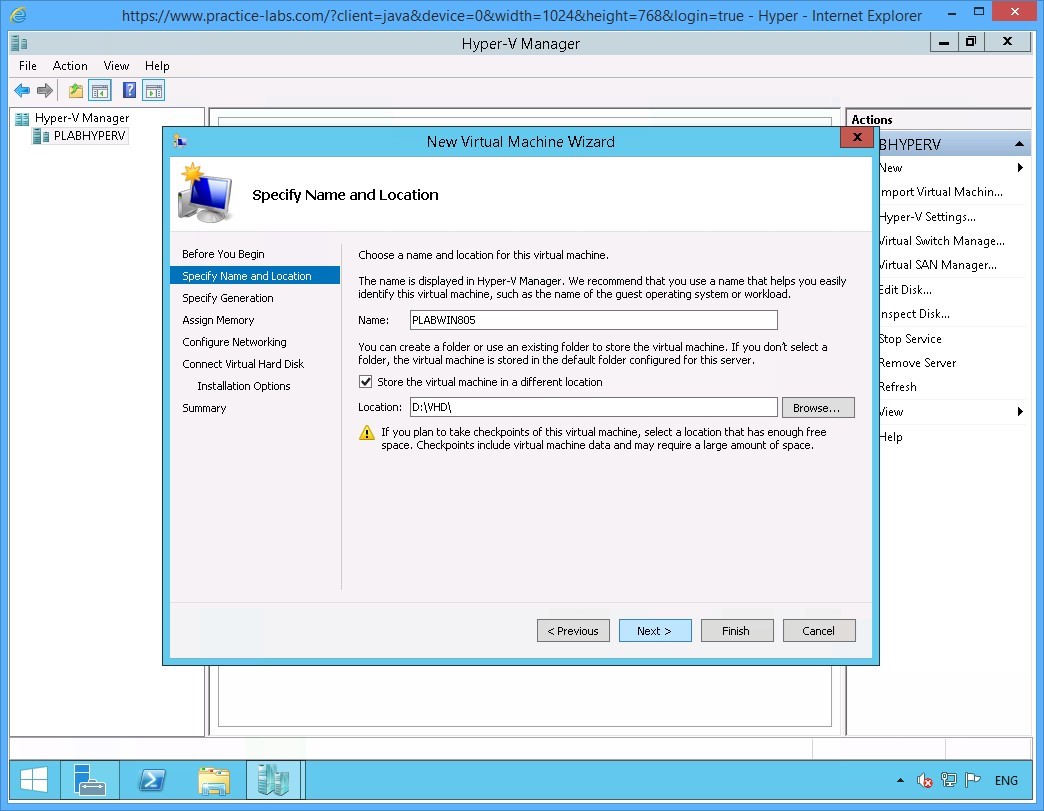Open Windows PowerShell from the taskbar
This screenshot has height=811, width=1044.
click(152, 780)
